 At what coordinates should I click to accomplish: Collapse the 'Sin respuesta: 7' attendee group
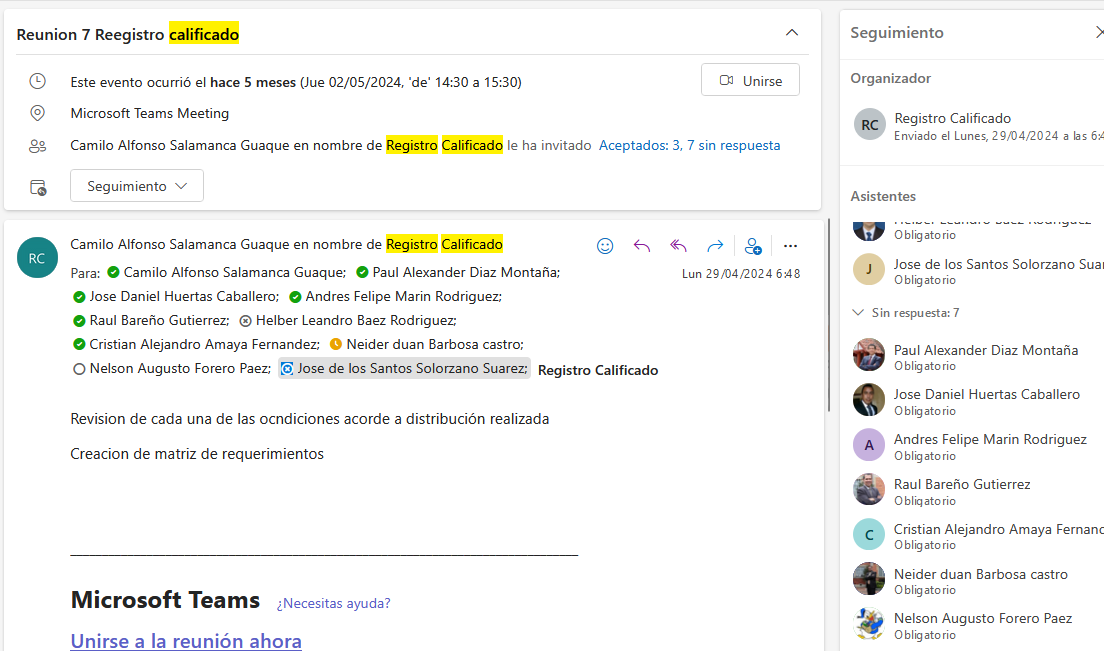point(858,313)
